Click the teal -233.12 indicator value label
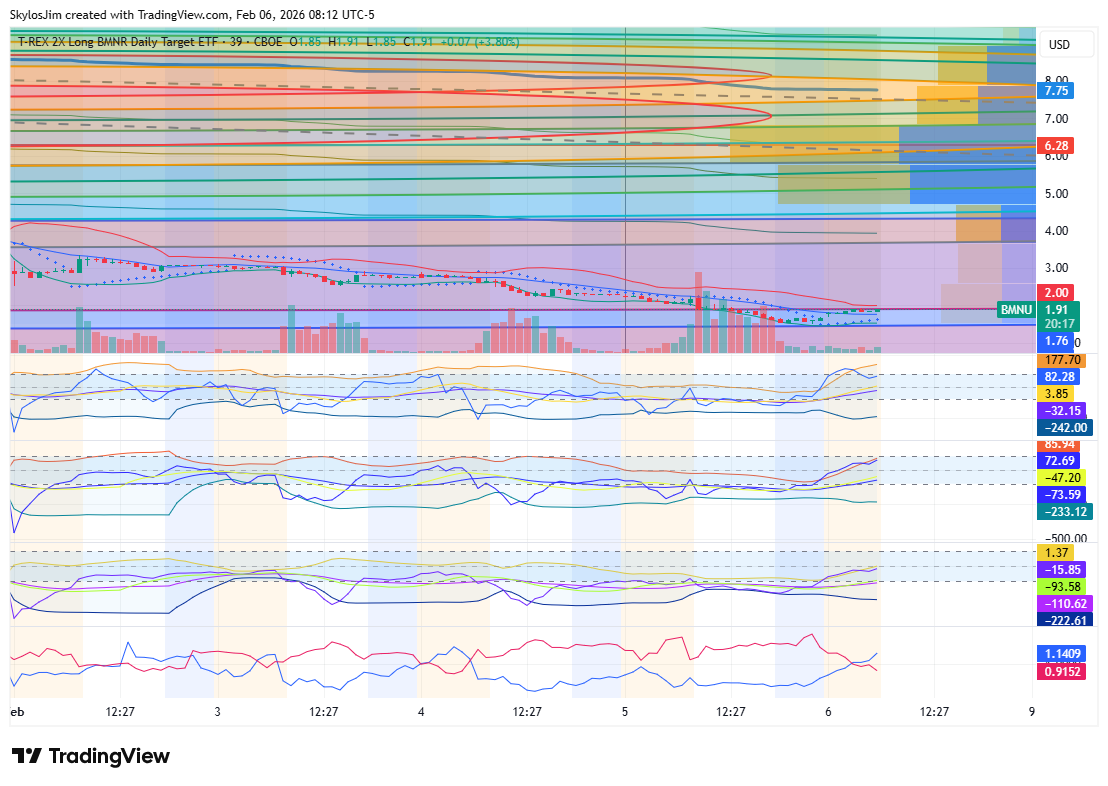The height and width of the screenshot is (786, 1108). pyautogui.click(x=1064, y=511)
